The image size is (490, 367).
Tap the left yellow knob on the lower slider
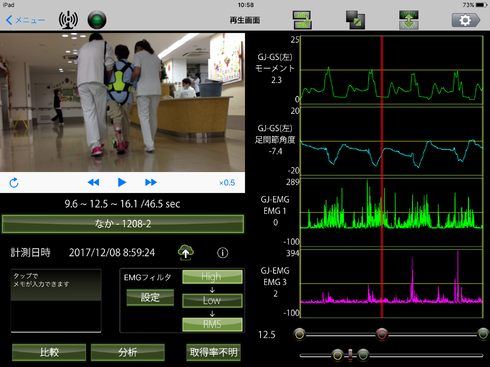(x=337, y=355)
